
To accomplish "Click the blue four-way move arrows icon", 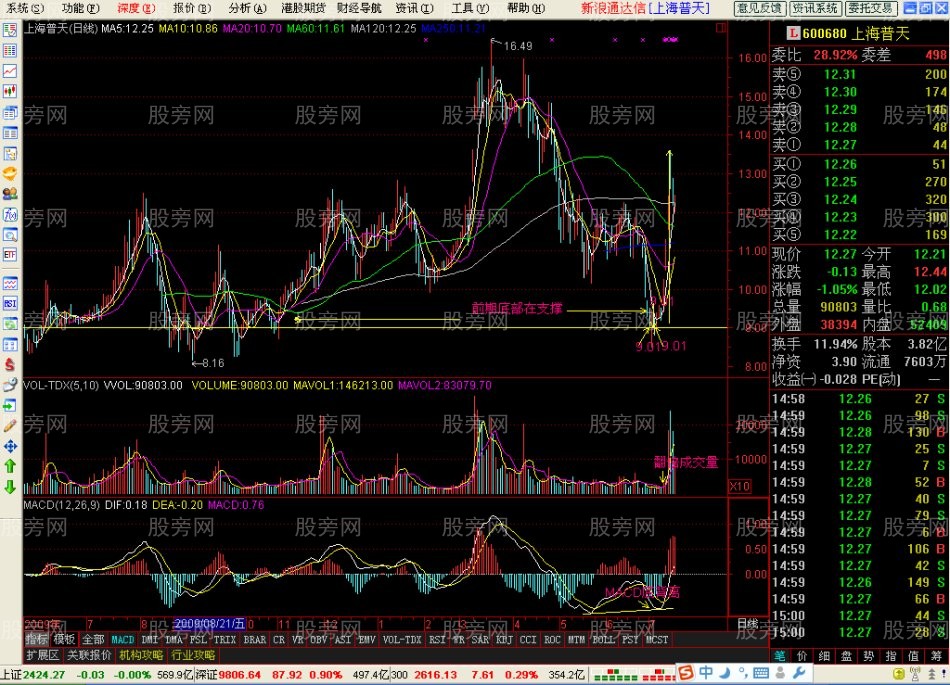I will pos(10,447).
